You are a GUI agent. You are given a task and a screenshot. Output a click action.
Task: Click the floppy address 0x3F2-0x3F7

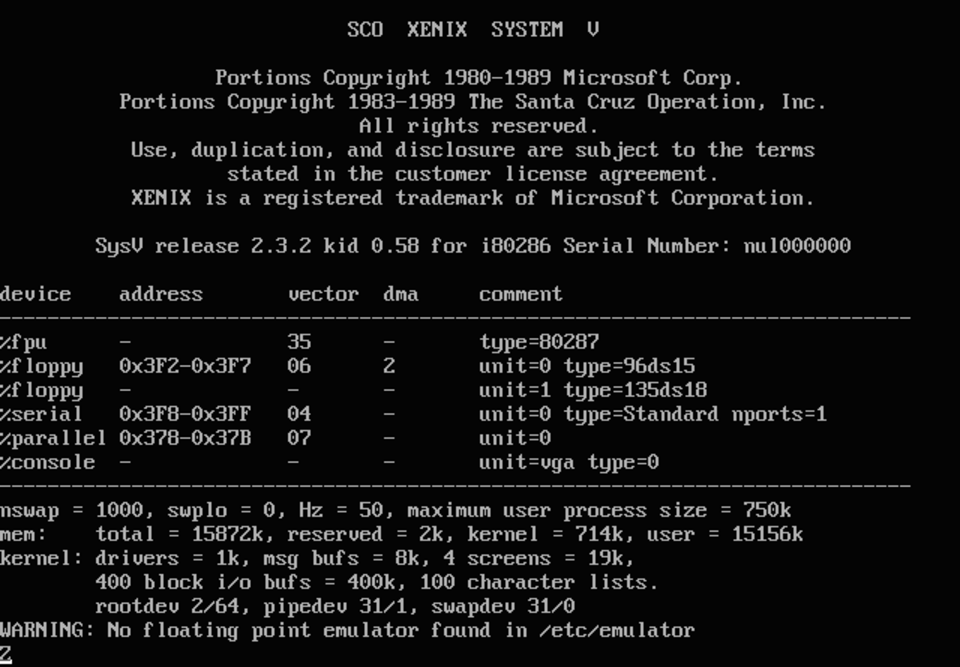185,366
